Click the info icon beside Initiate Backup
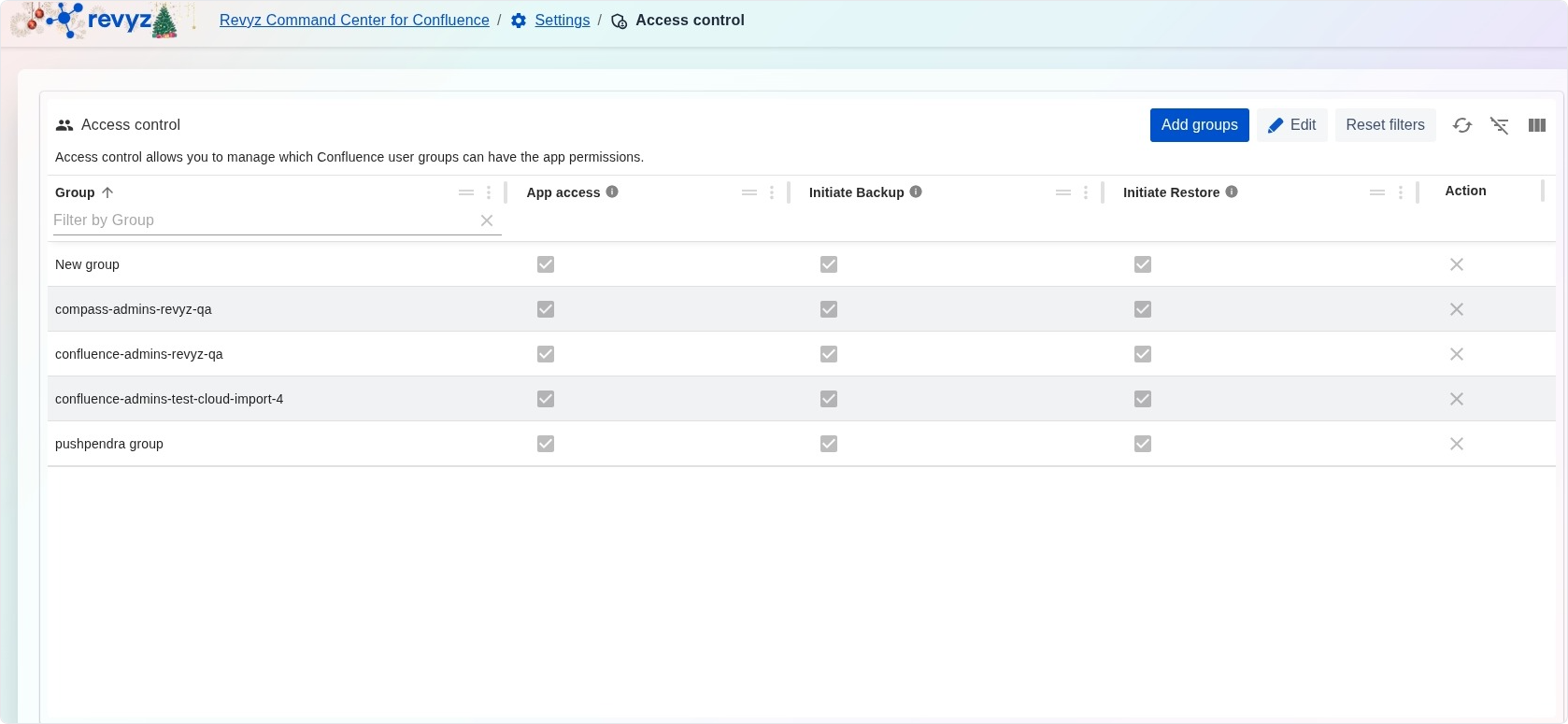This screenshot has width=1568, height=724. (916, 192)
